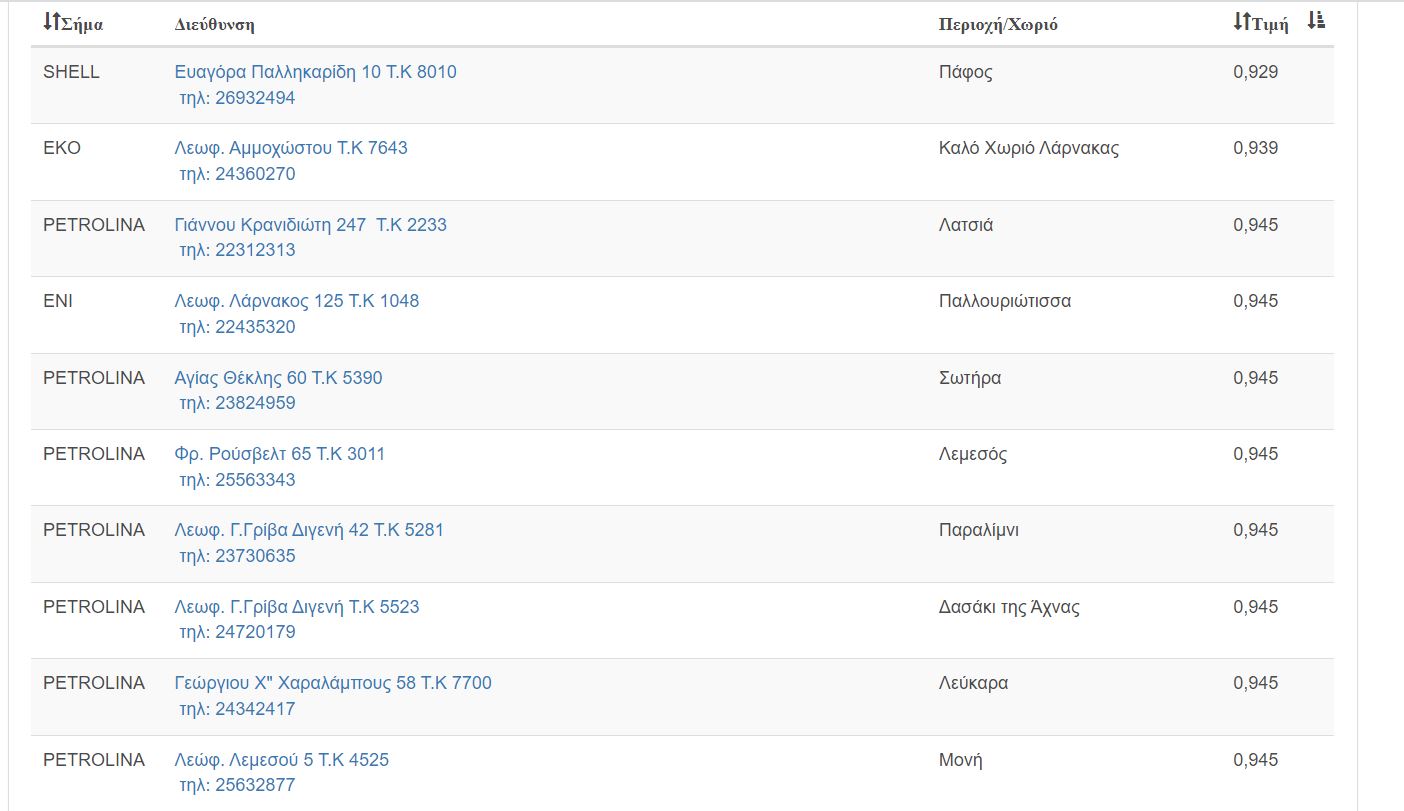Click price 0,945 in the Μονή row
Viewport: 1404px width, 811px height.
pos(1256,760)
